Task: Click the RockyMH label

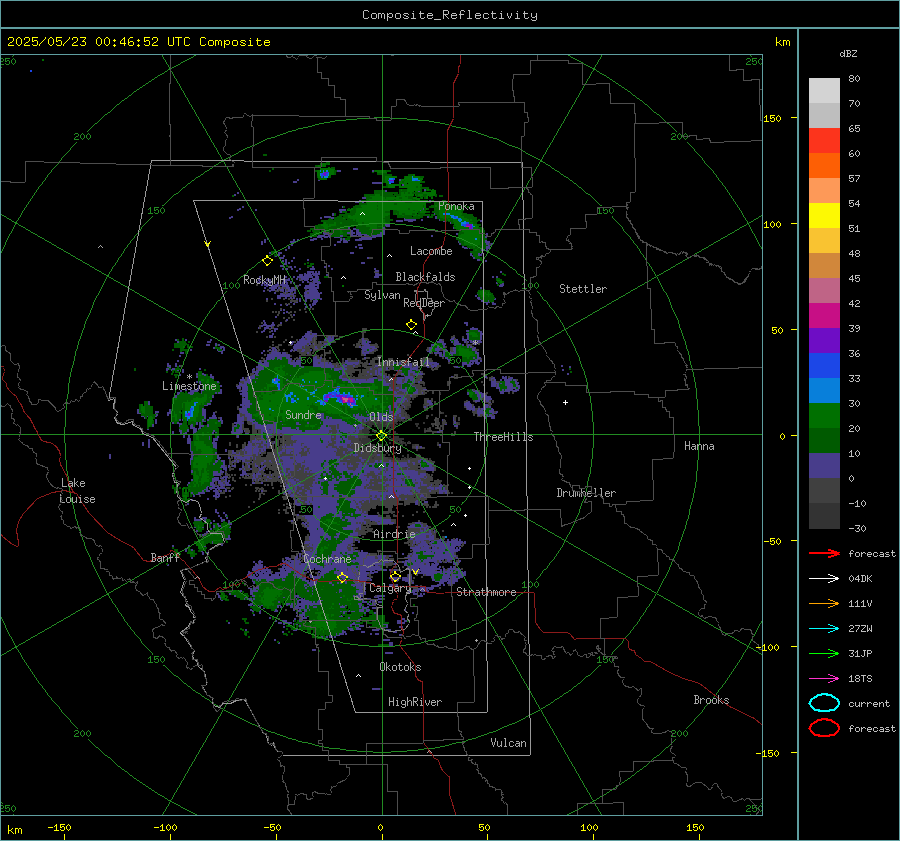Action: coord(265,280)
